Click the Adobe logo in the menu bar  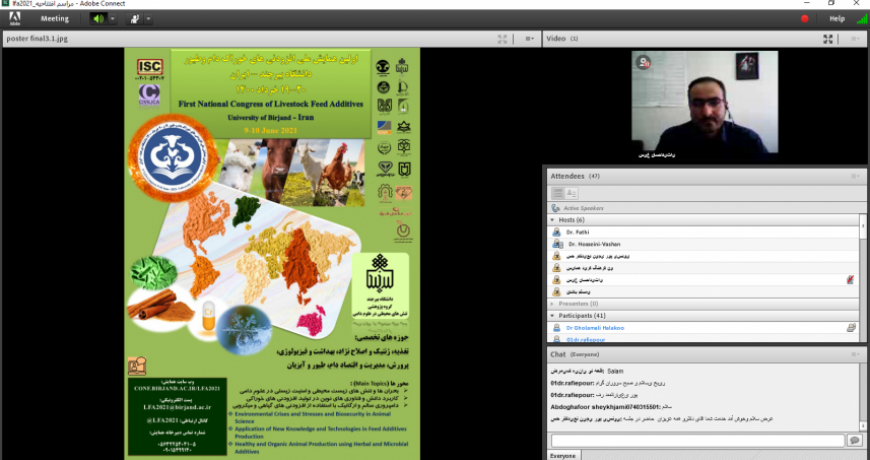[14, 18]
